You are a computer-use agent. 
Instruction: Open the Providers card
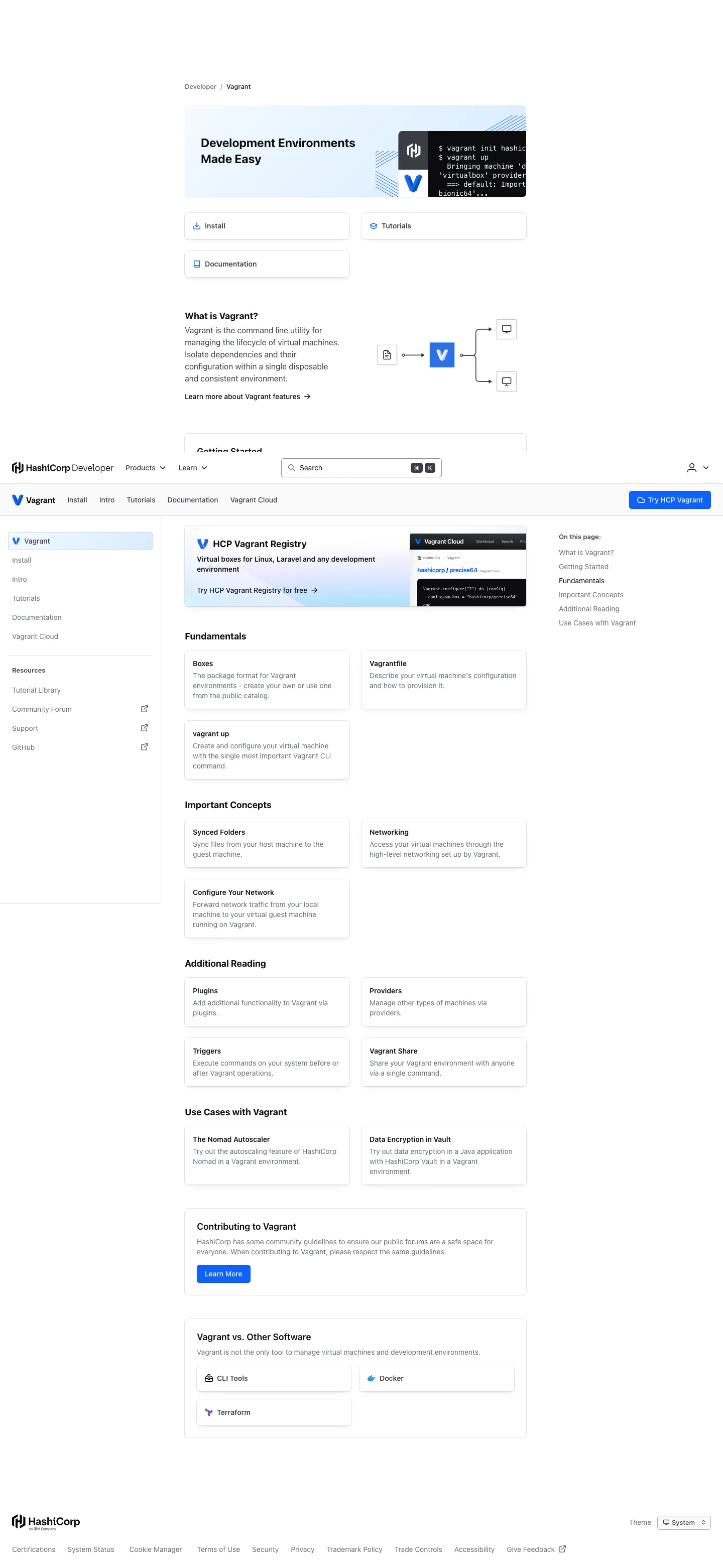[x=443, y=1002]
